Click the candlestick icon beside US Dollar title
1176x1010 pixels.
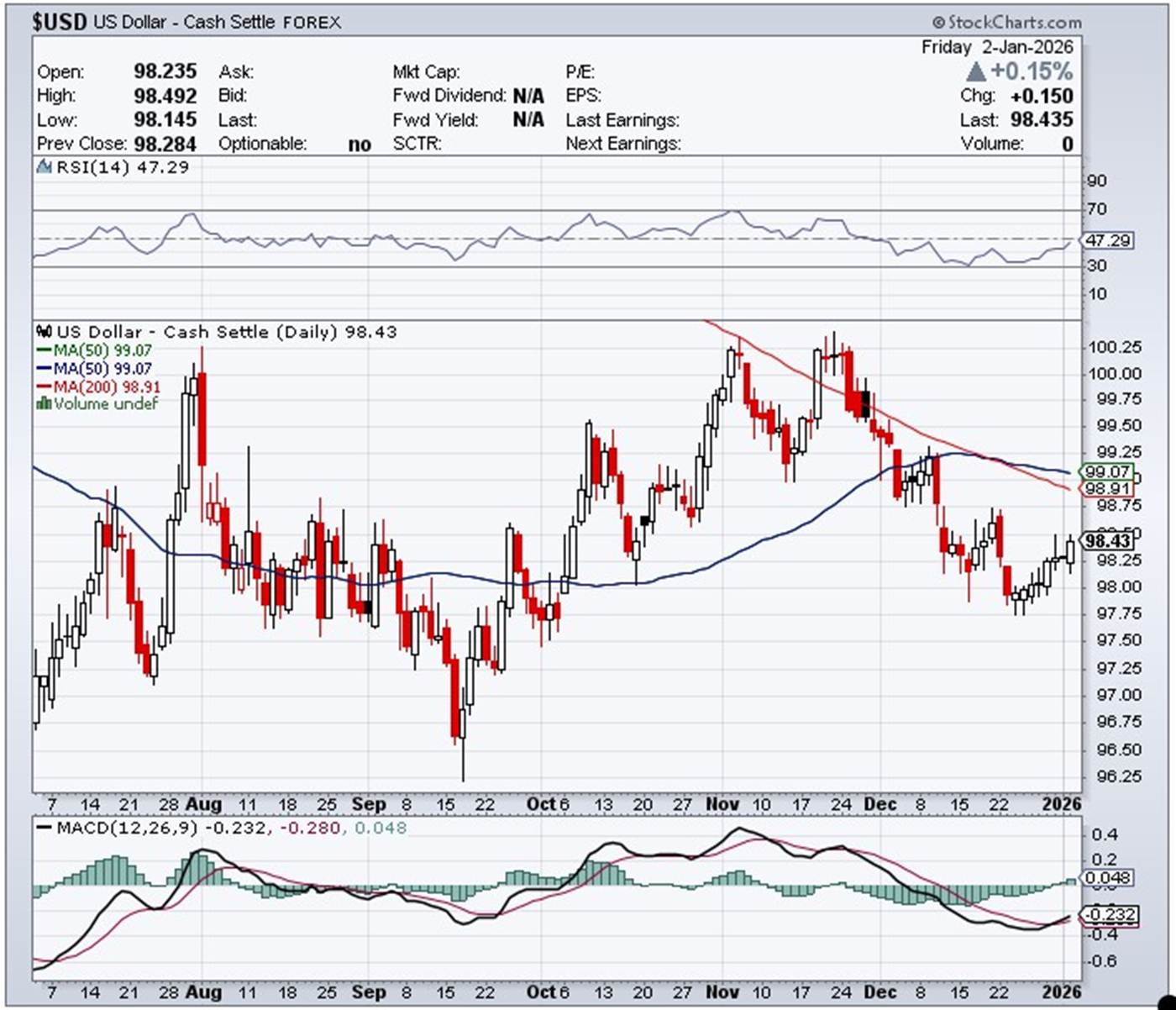click(45, 332)
